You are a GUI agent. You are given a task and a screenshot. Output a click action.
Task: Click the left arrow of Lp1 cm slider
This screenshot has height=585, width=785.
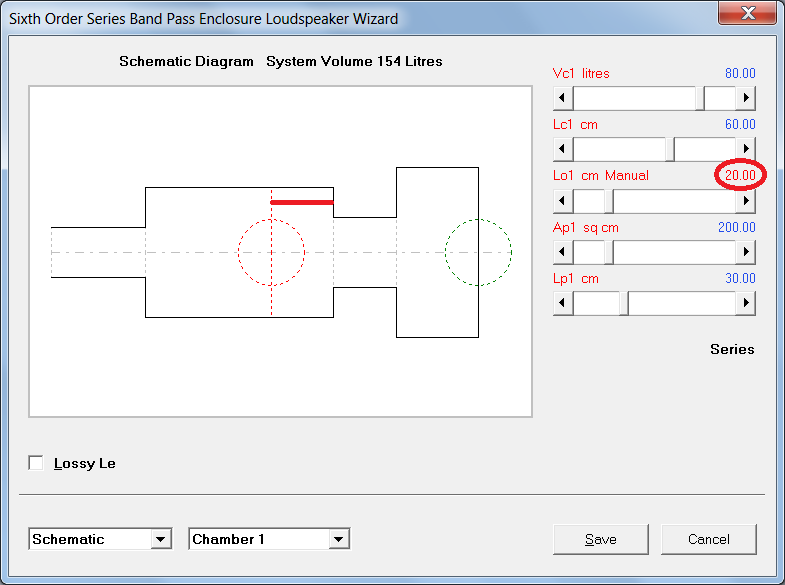click(563, 303)
